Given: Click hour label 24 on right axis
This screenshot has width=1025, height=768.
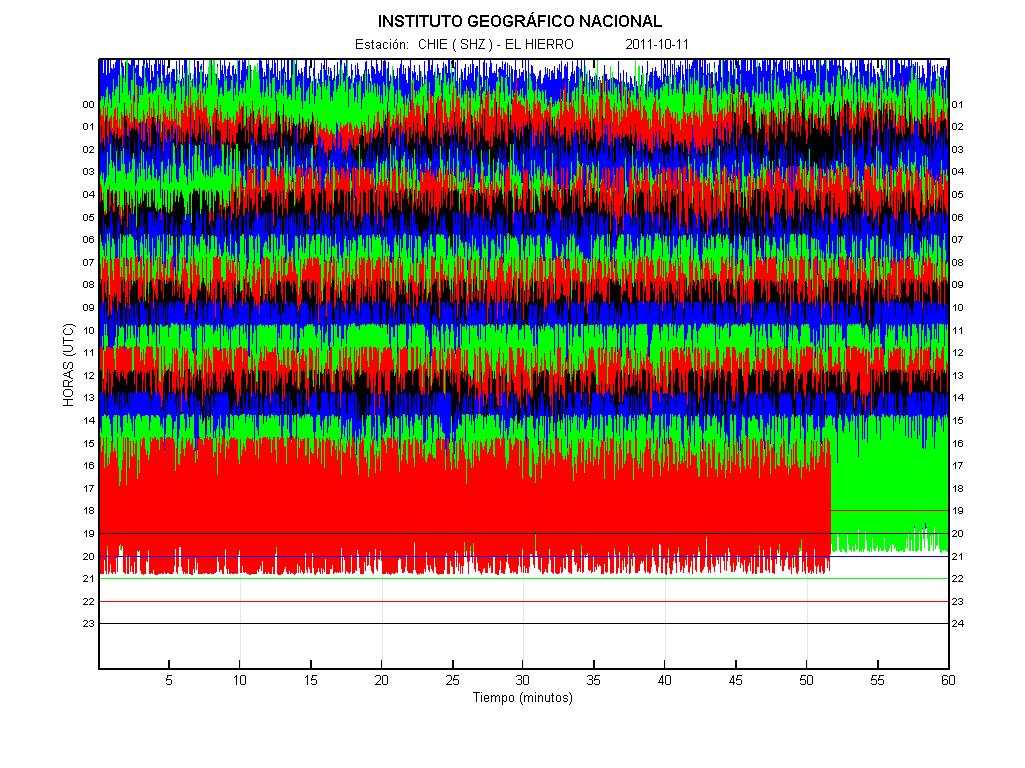Looking at the screenshot, I should tap(958, 624).
